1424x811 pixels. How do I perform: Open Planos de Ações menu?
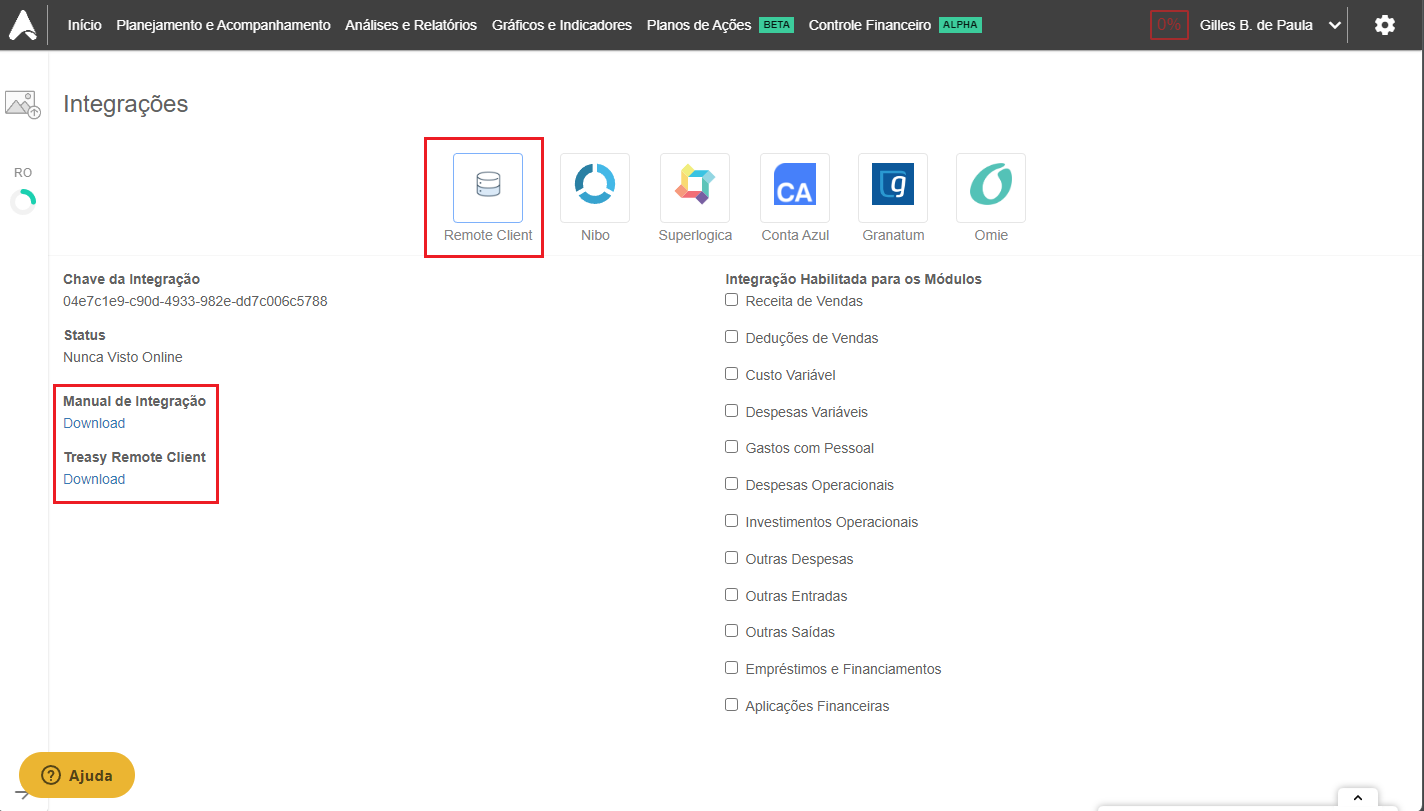click(x=699, y=25)
